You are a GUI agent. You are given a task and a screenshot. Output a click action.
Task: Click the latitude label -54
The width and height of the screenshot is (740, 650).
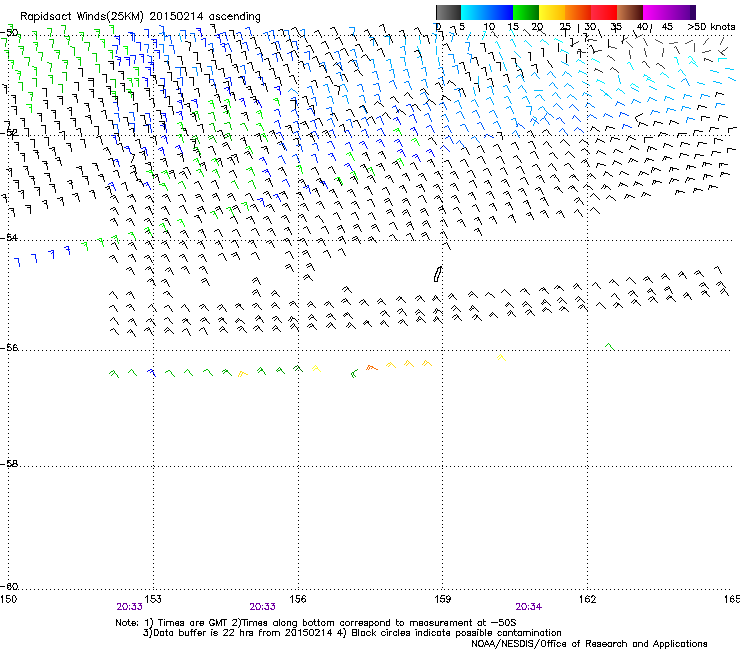(9, 237)
